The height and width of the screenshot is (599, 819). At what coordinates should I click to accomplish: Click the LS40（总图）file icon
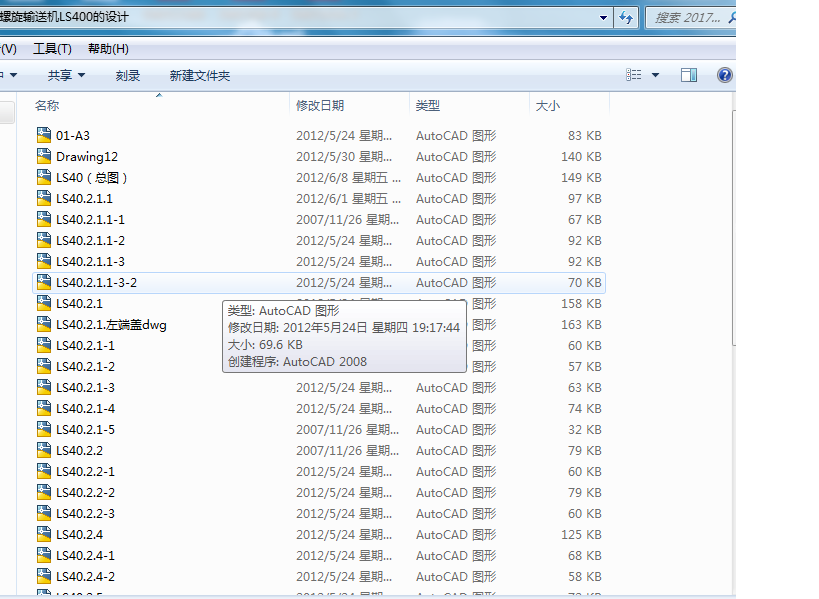(x=44, y=177)
